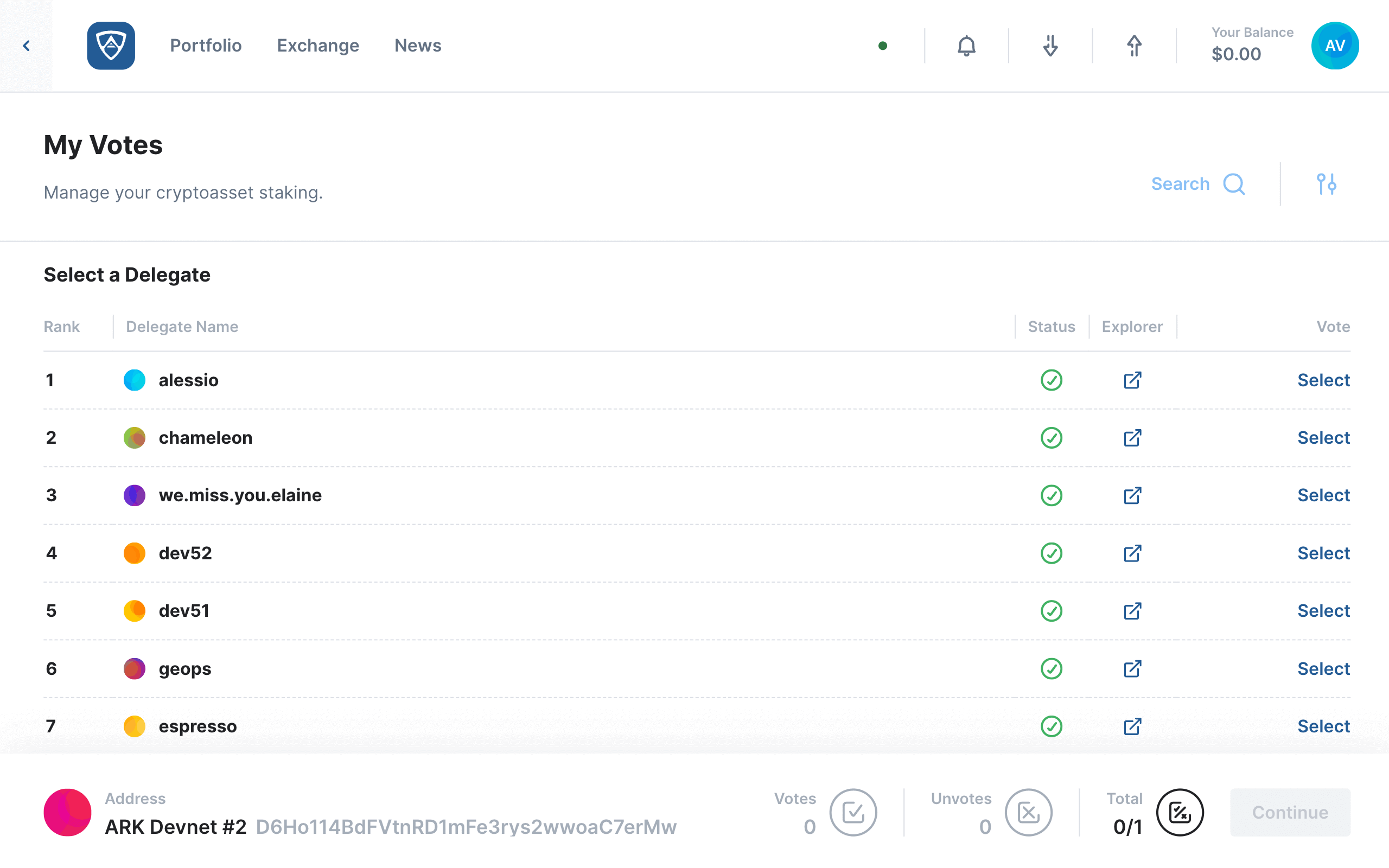Click dev52's orange avatar circle
Viewport: 1389px width, 868px height.
coord(135,553)
